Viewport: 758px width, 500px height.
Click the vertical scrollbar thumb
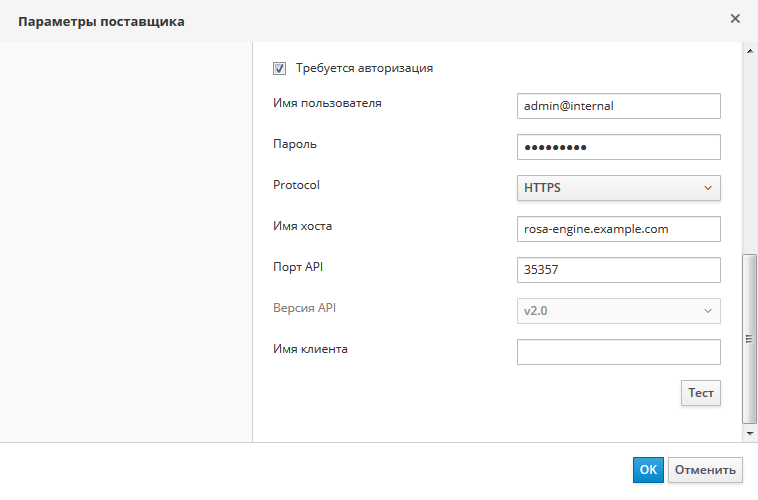click(750, 338)
